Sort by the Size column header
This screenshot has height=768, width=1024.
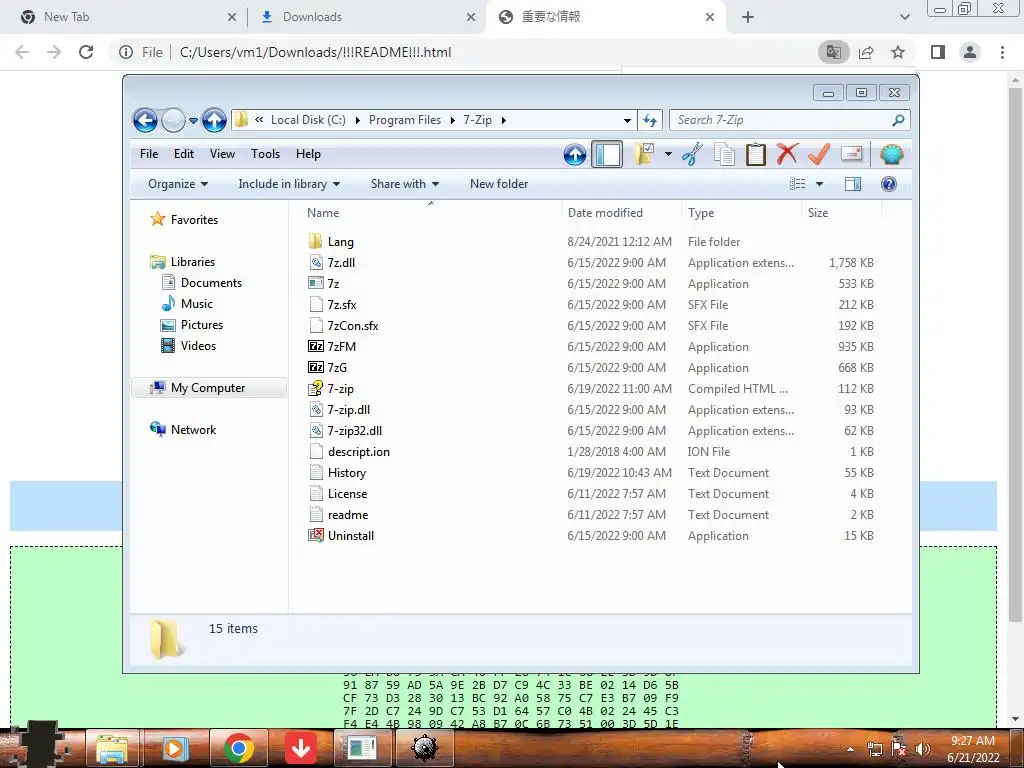coord(841,213)
